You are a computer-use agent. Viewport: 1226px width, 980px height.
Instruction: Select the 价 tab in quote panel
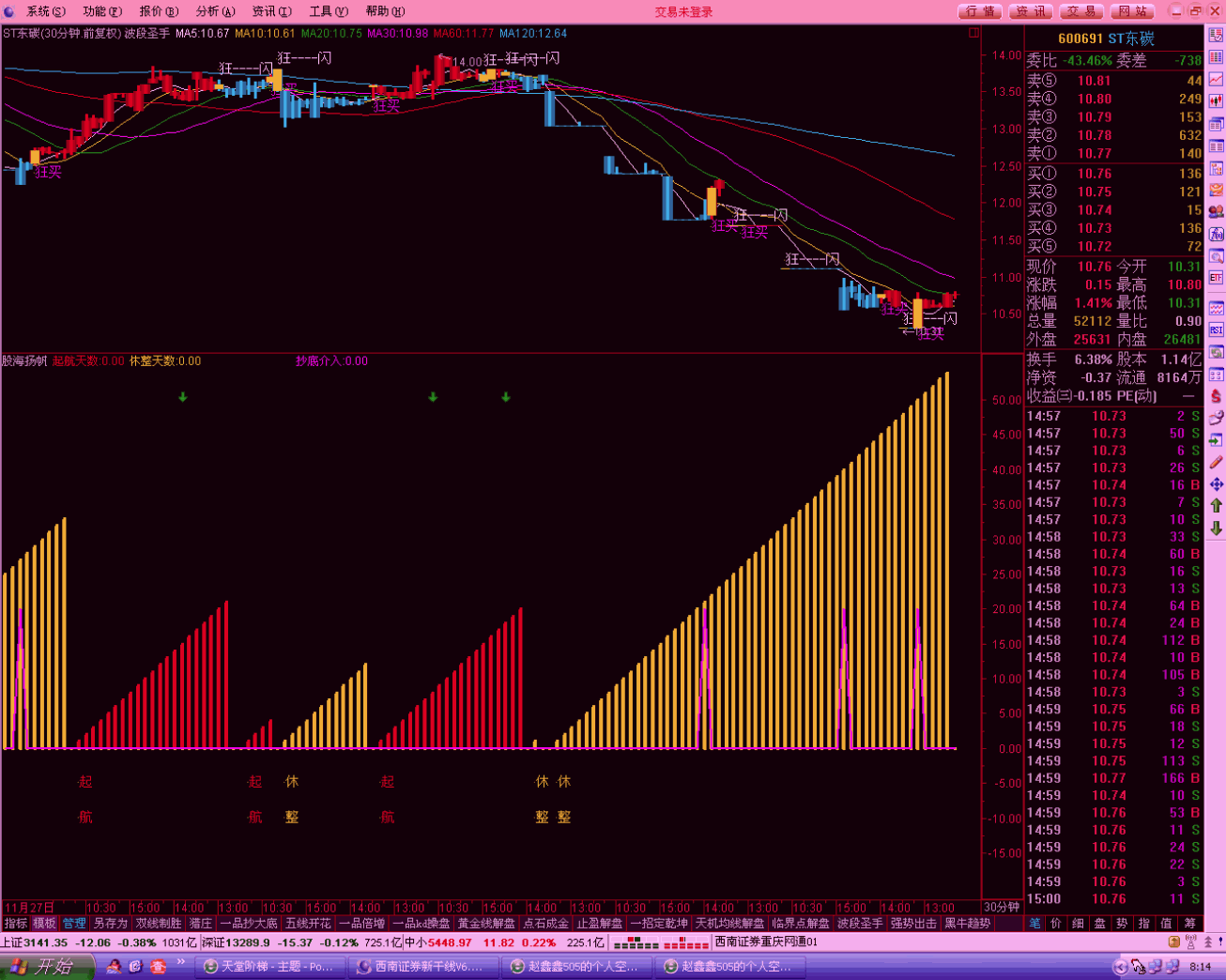[x=1056, y=924]
